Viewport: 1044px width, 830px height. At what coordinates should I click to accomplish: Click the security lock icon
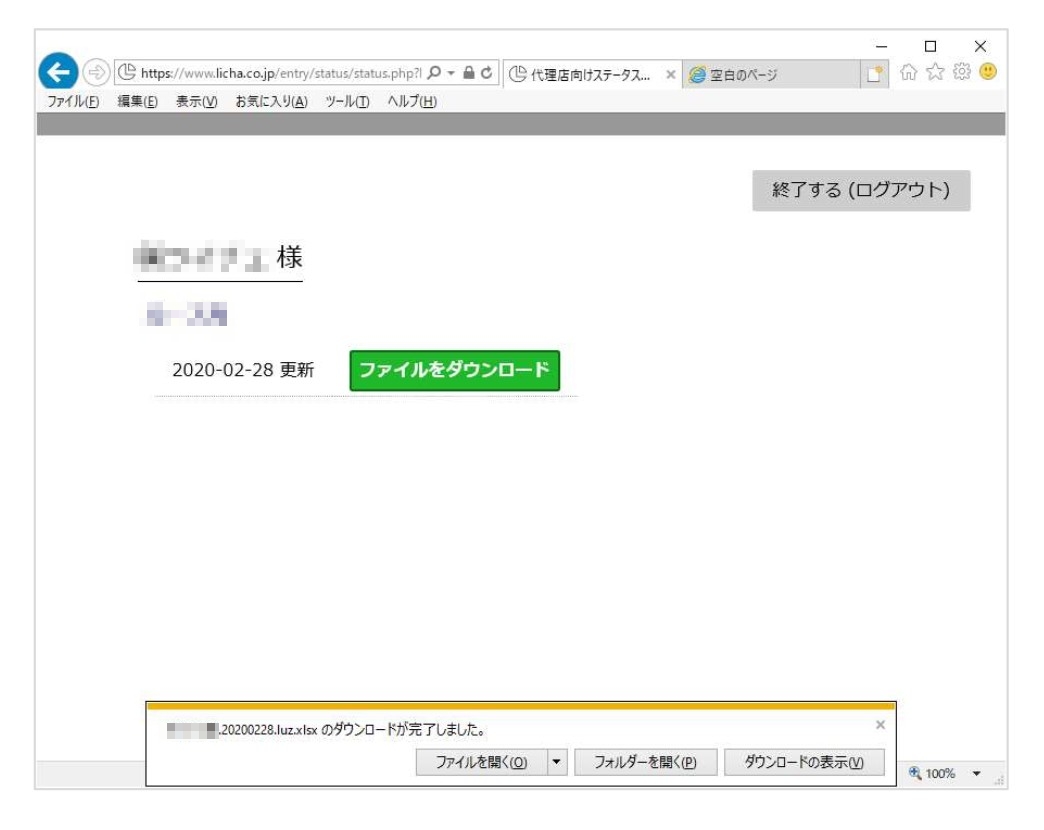click(469, 73)
